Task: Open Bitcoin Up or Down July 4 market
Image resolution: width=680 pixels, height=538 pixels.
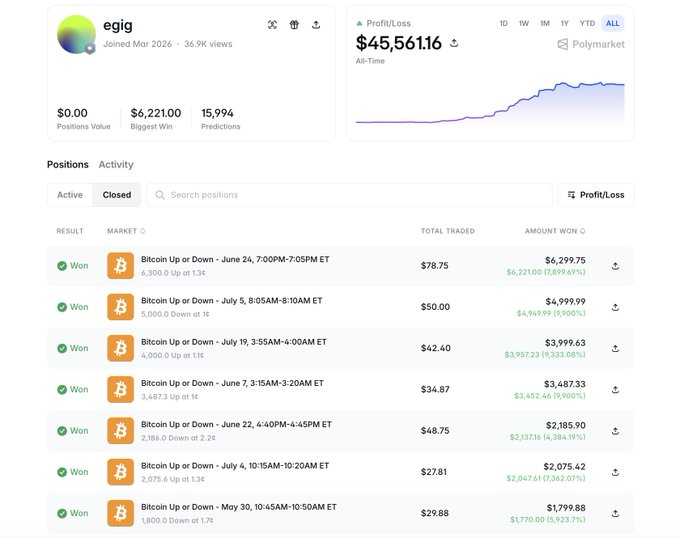Action: [x=235, y=465]
